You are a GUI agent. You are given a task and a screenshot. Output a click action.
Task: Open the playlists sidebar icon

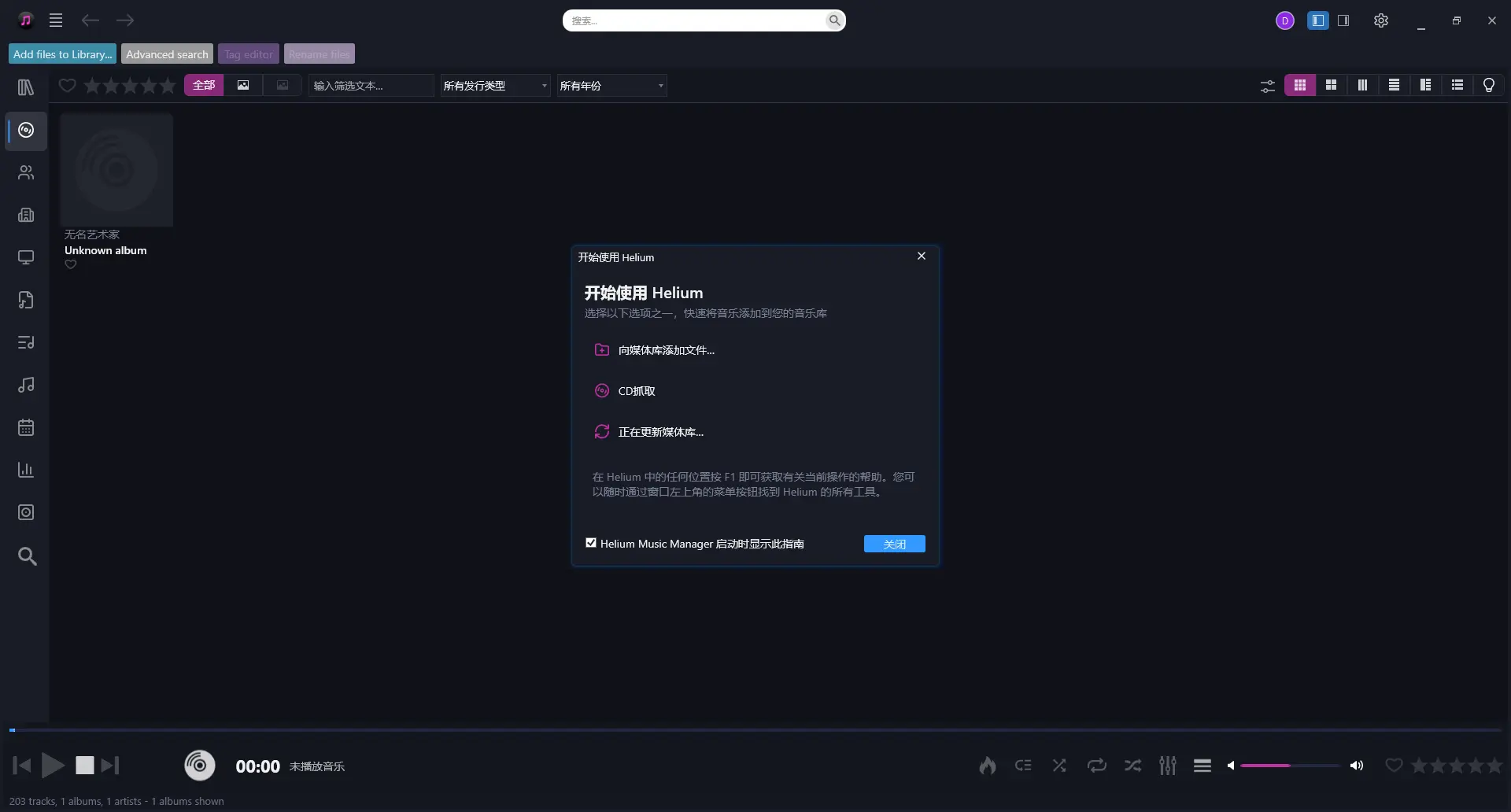pos(26,342)
